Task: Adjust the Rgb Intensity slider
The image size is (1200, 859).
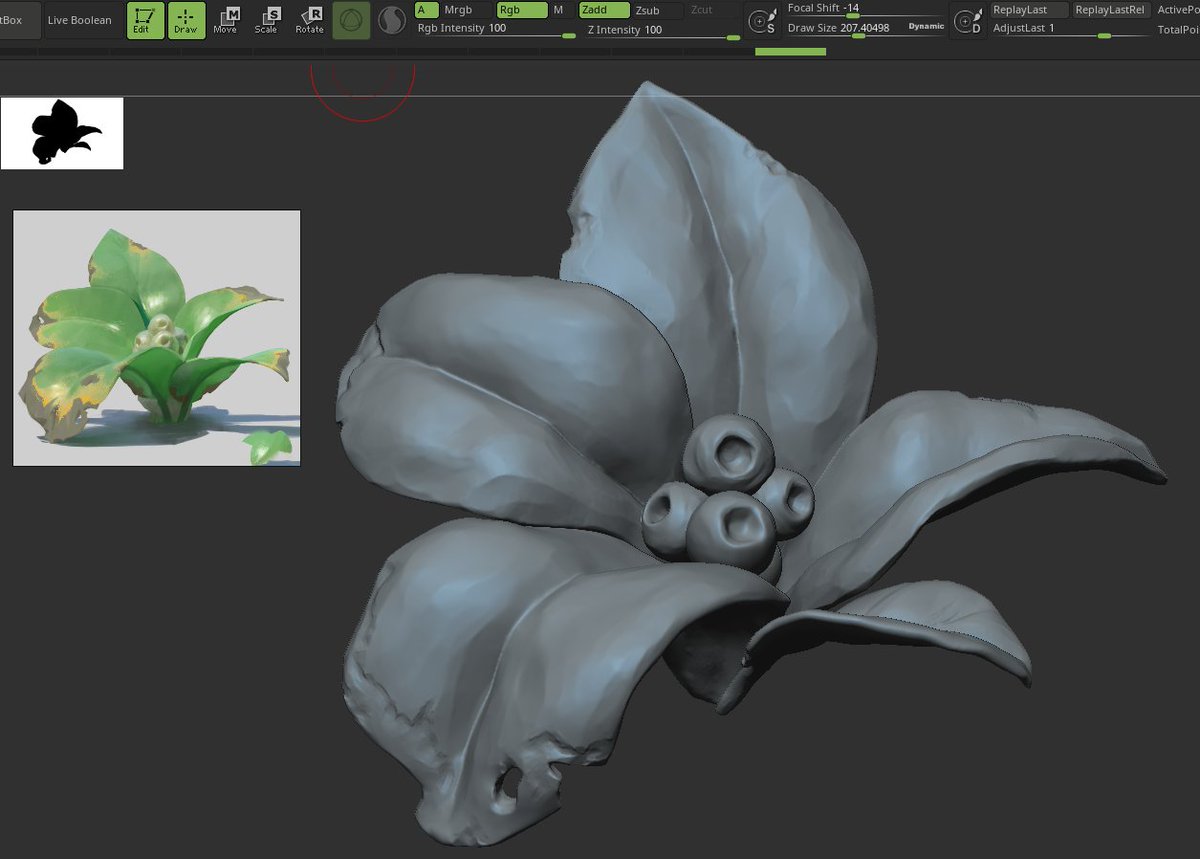Action: point(496,29)
